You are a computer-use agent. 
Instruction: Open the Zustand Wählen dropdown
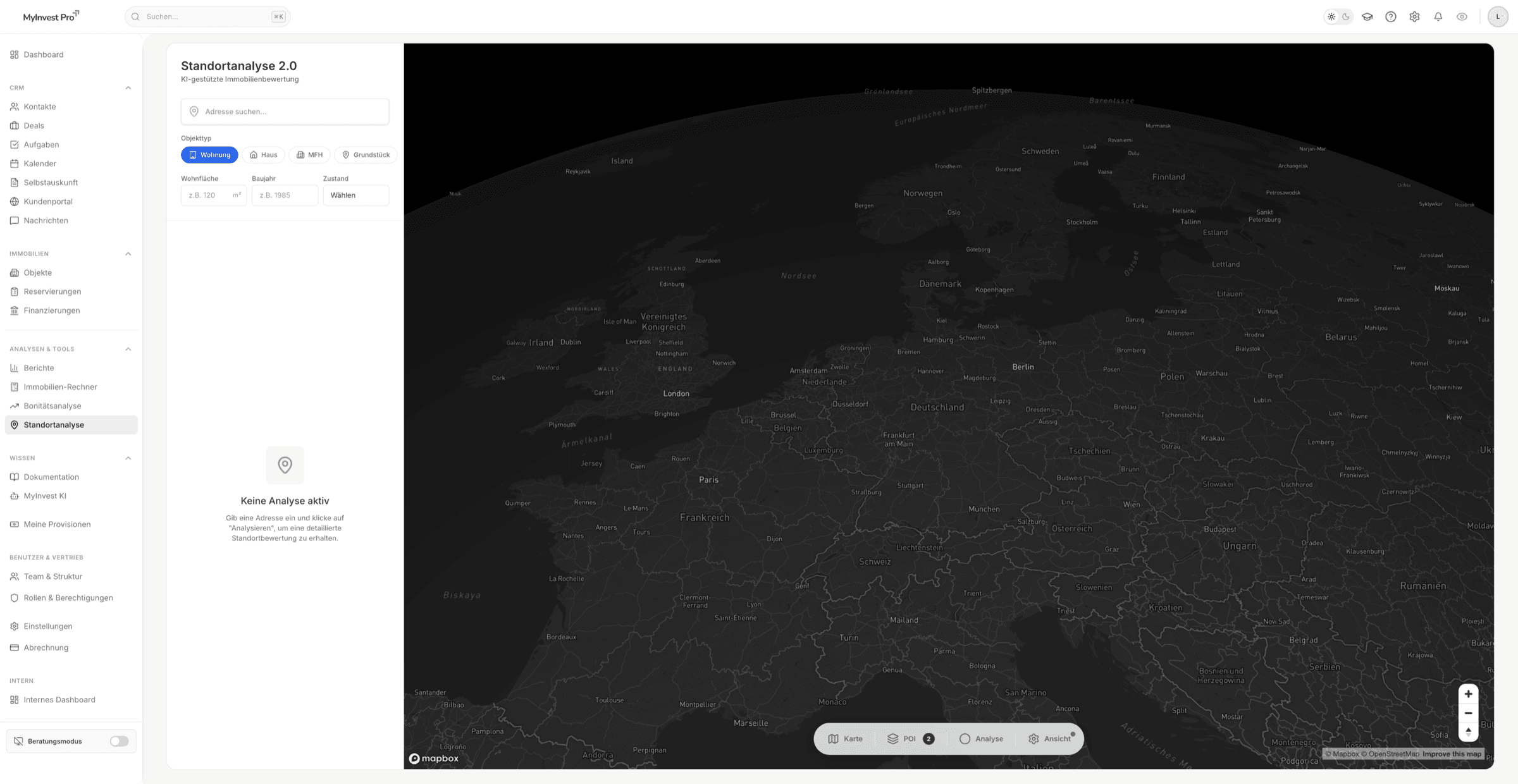(355, 195)
